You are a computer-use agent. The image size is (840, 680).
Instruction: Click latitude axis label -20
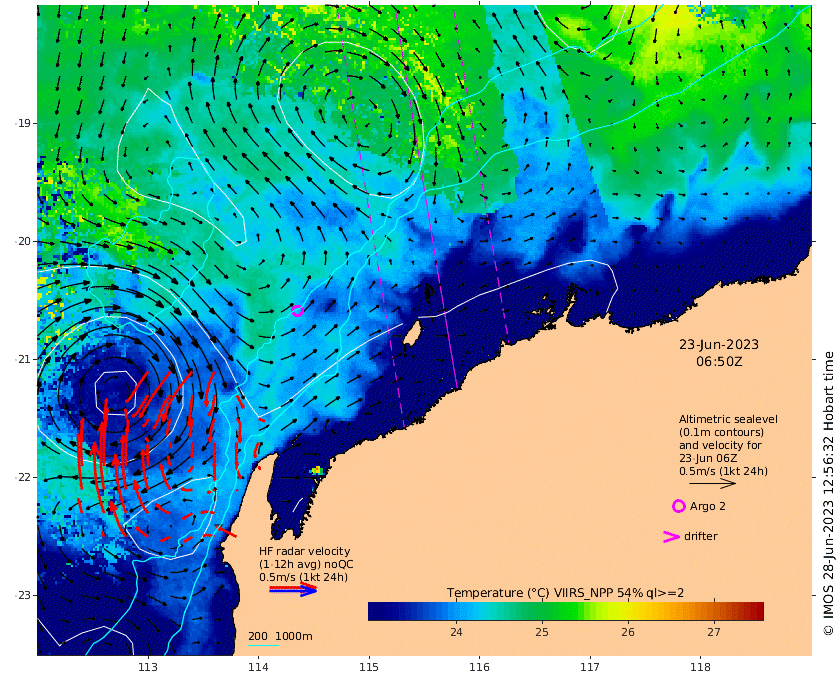(x=22, y=242)
